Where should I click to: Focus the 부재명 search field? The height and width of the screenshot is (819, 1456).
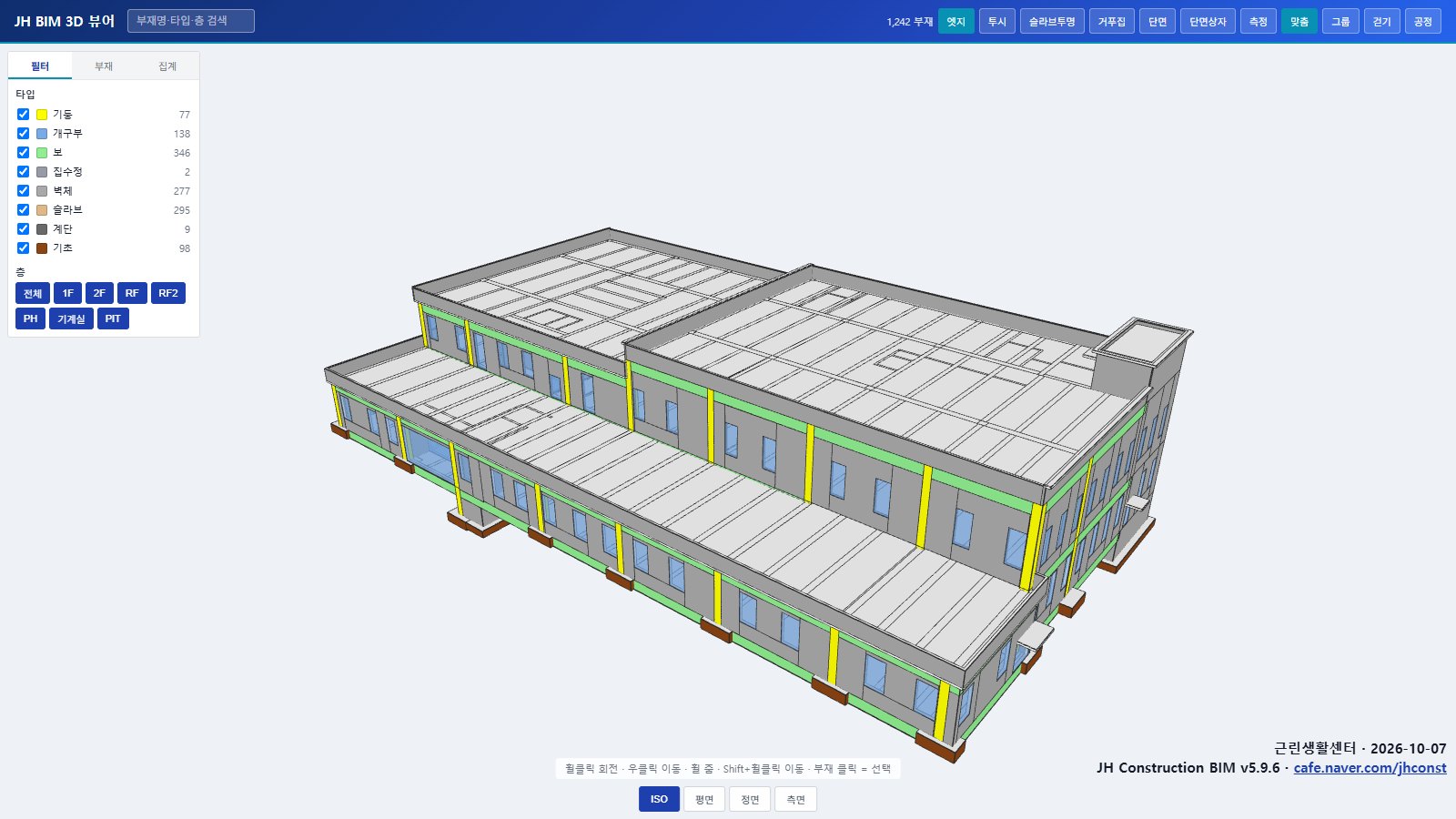(191, 21)
